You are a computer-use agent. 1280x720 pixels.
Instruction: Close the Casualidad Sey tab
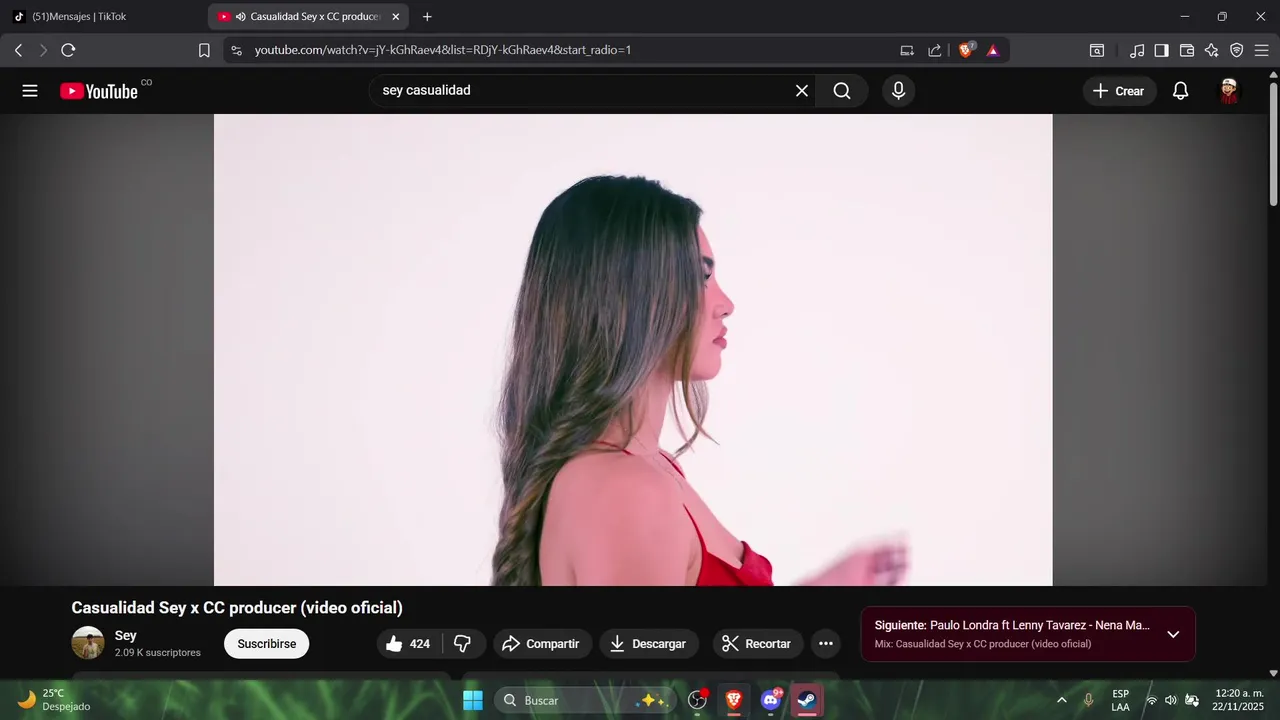click(x=395, y=17)
